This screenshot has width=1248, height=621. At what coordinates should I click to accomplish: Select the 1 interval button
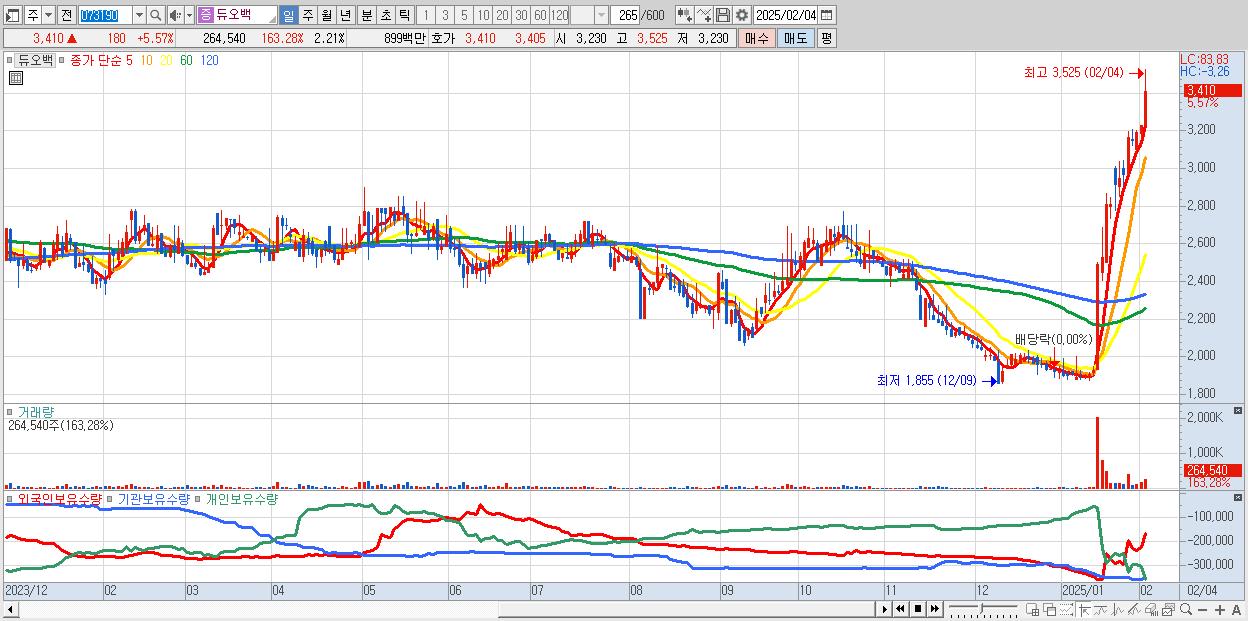point(426,15)
